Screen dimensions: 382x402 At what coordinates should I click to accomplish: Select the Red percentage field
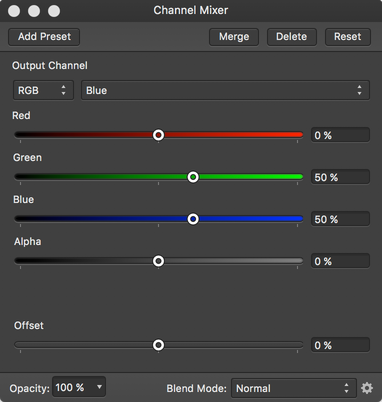[x=340, y=135]
